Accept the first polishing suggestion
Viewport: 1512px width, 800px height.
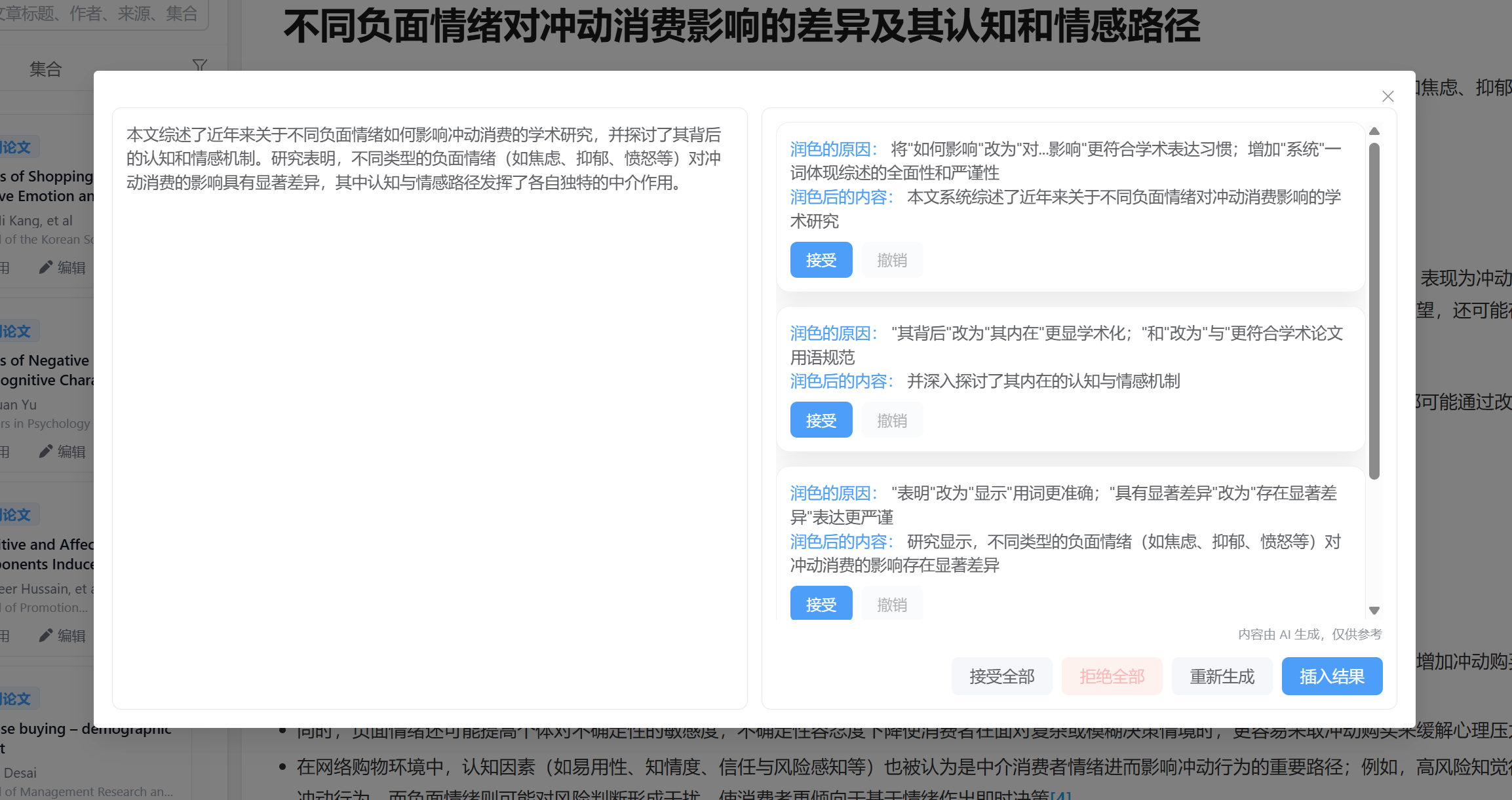coord(821,260)
